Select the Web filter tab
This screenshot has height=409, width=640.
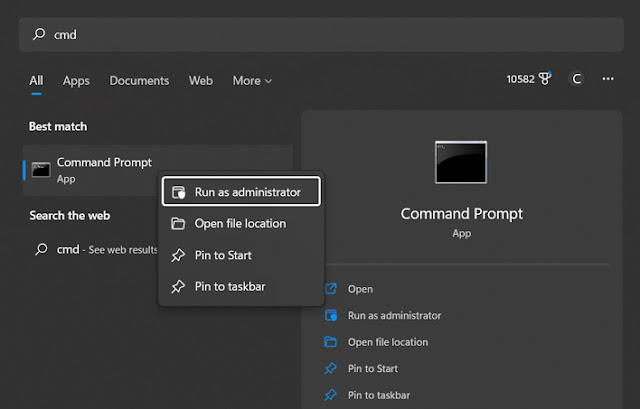[200, 81]
